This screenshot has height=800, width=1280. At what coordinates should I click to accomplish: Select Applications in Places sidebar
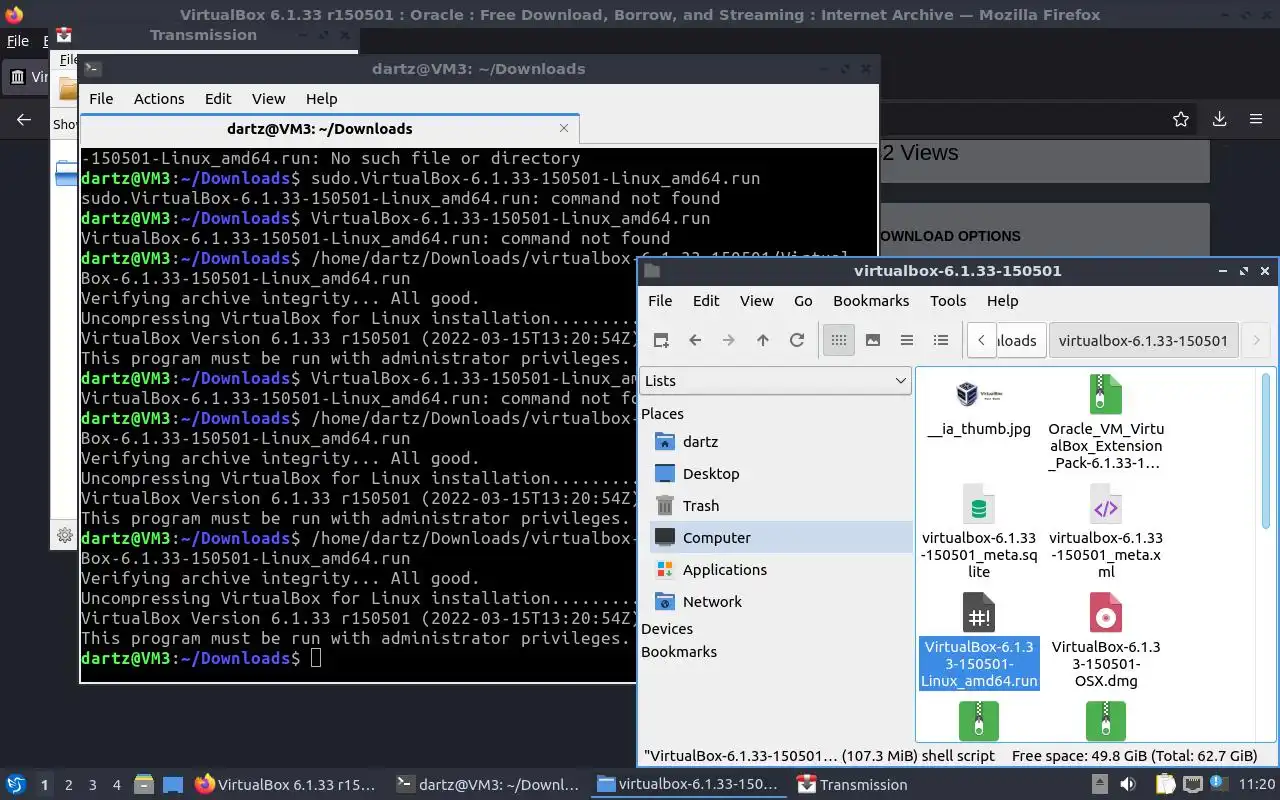tap(780, 569)
